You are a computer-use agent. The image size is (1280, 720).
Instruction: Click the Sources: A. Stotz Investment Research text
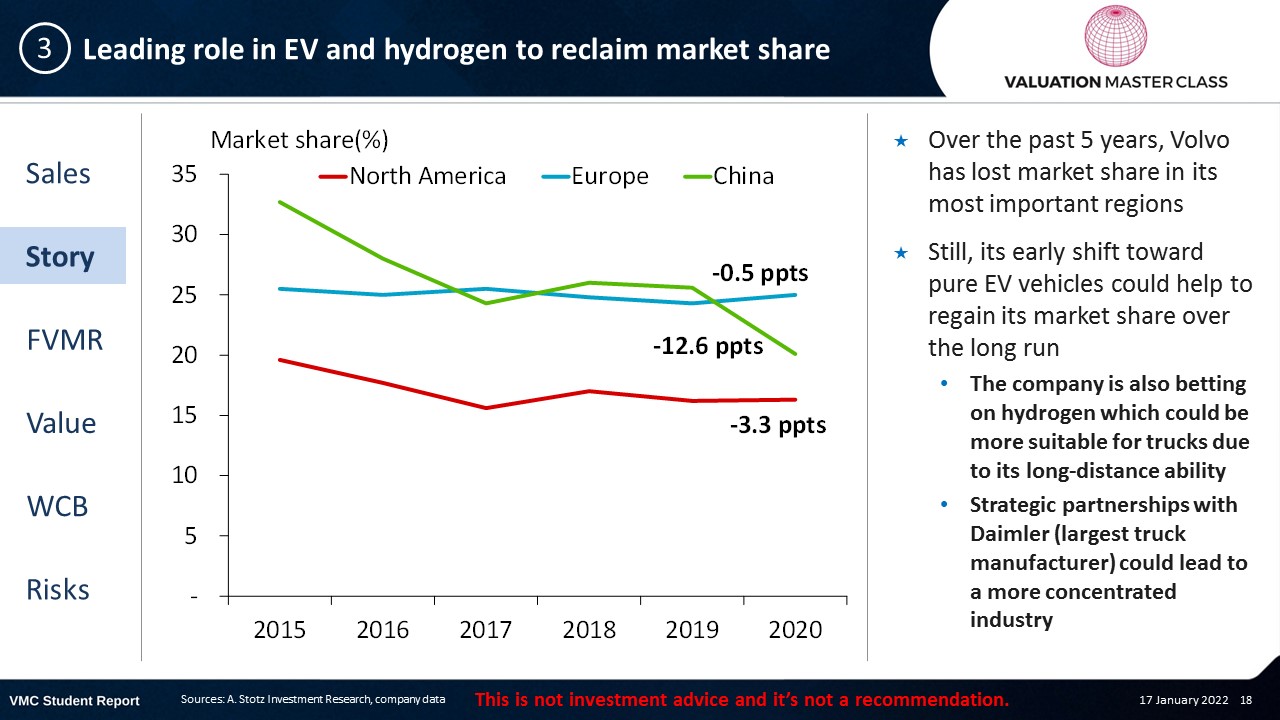point(313,699)
